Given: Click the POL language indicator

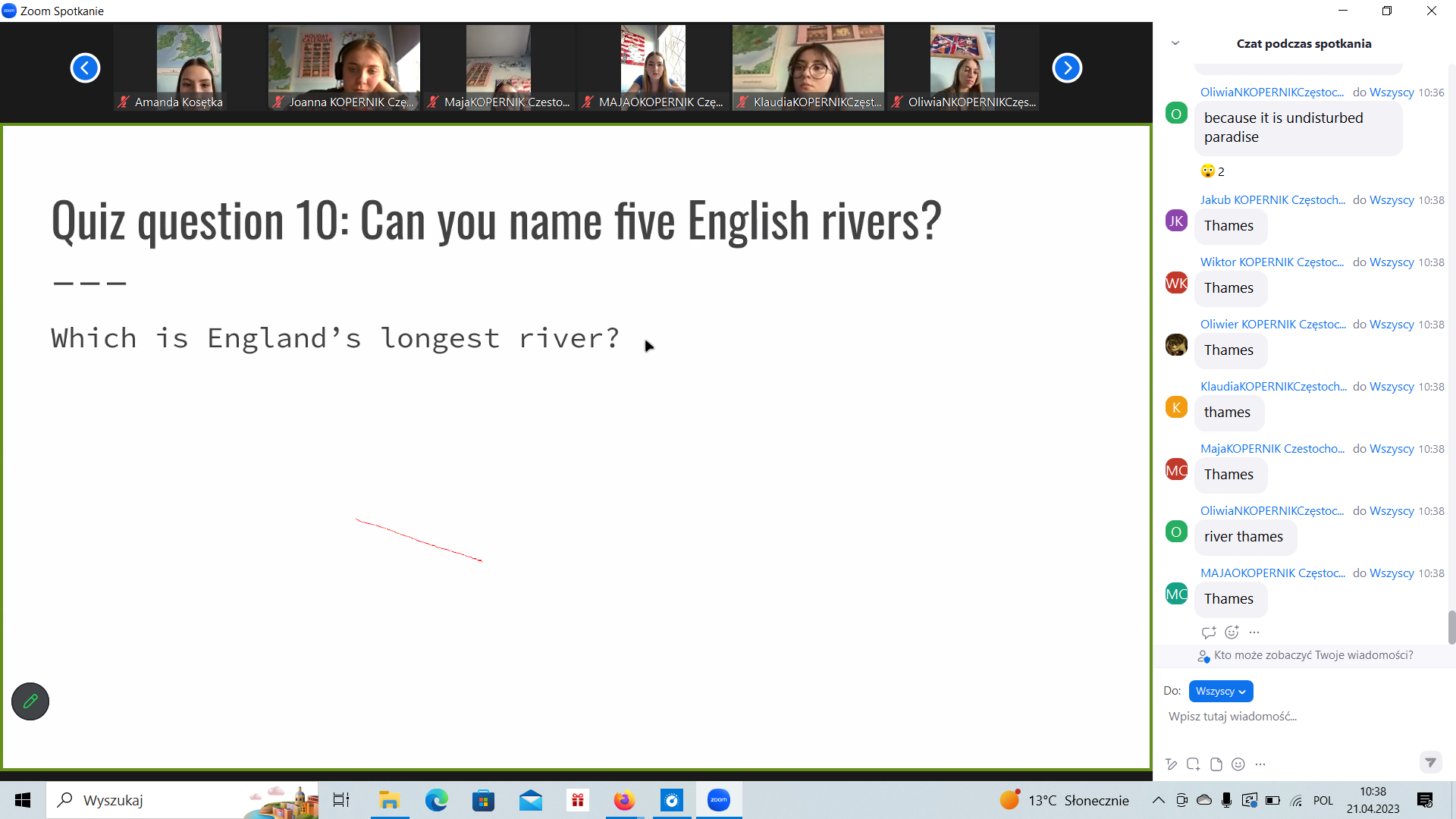Looking at the screenshot, I should (1323, 801).
